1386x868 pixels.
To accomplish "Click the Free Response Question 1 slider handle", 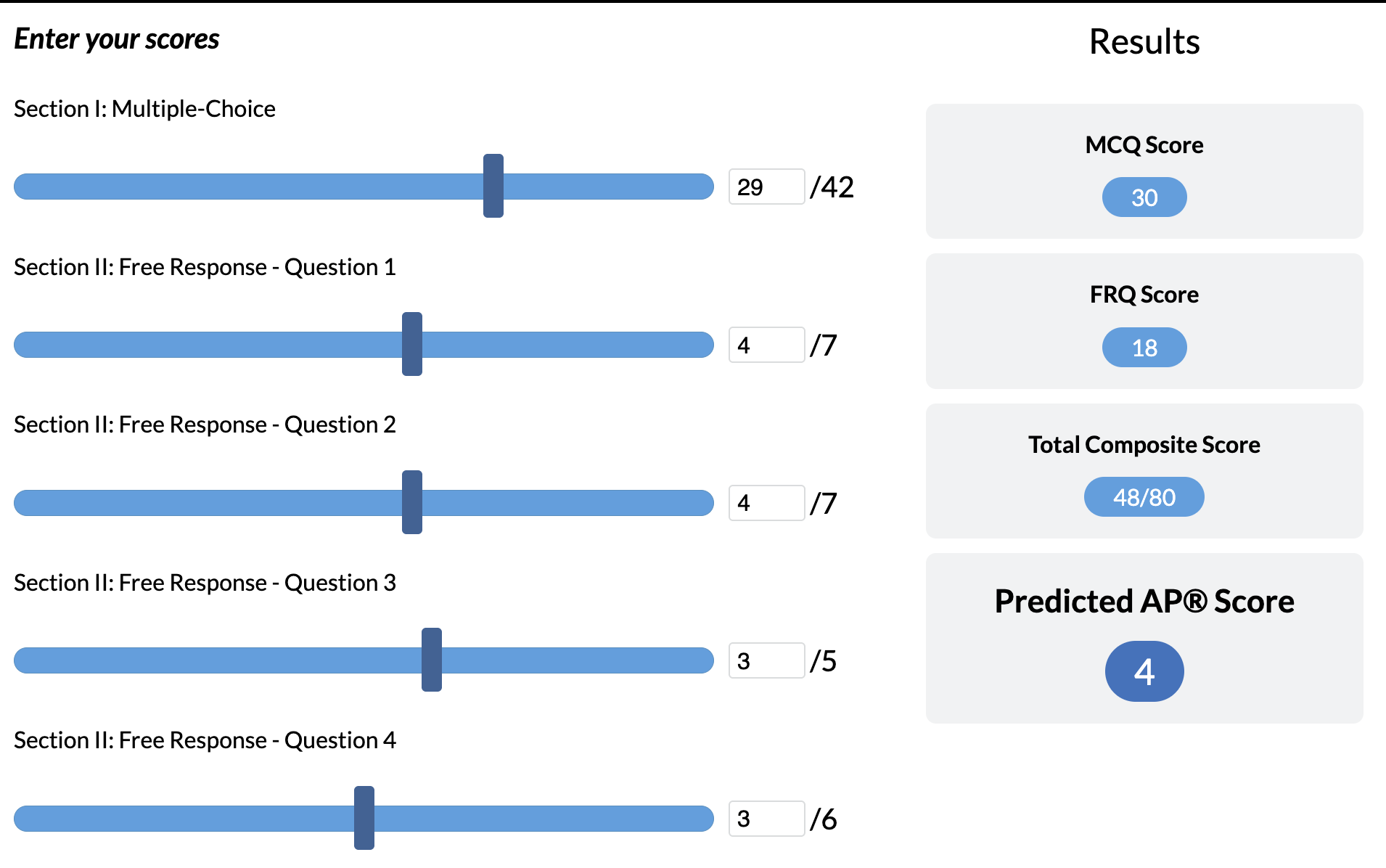I will coord(412,344).
